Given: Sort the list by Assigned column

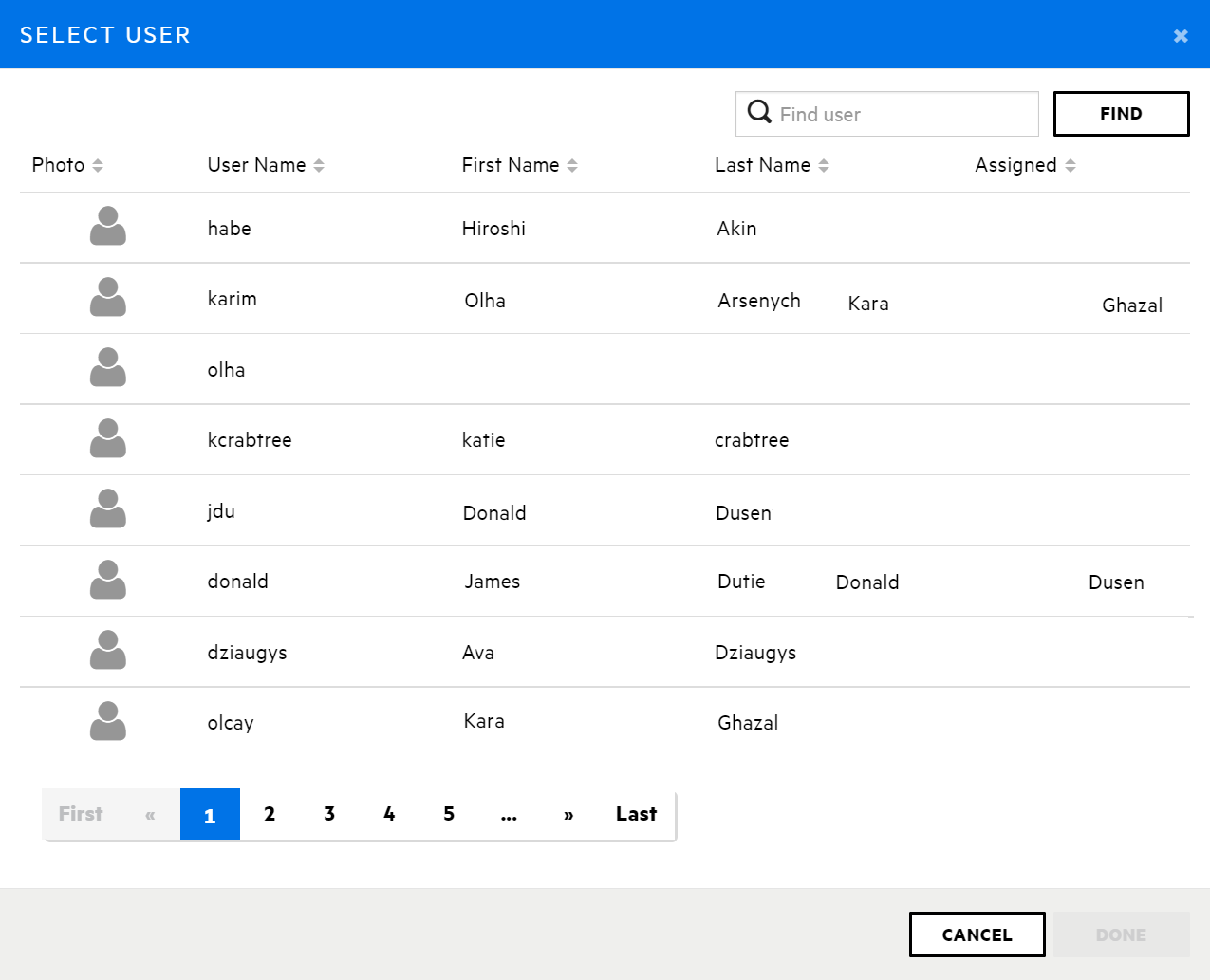Looking at the screenshot, I should (x=1070, y=166).
